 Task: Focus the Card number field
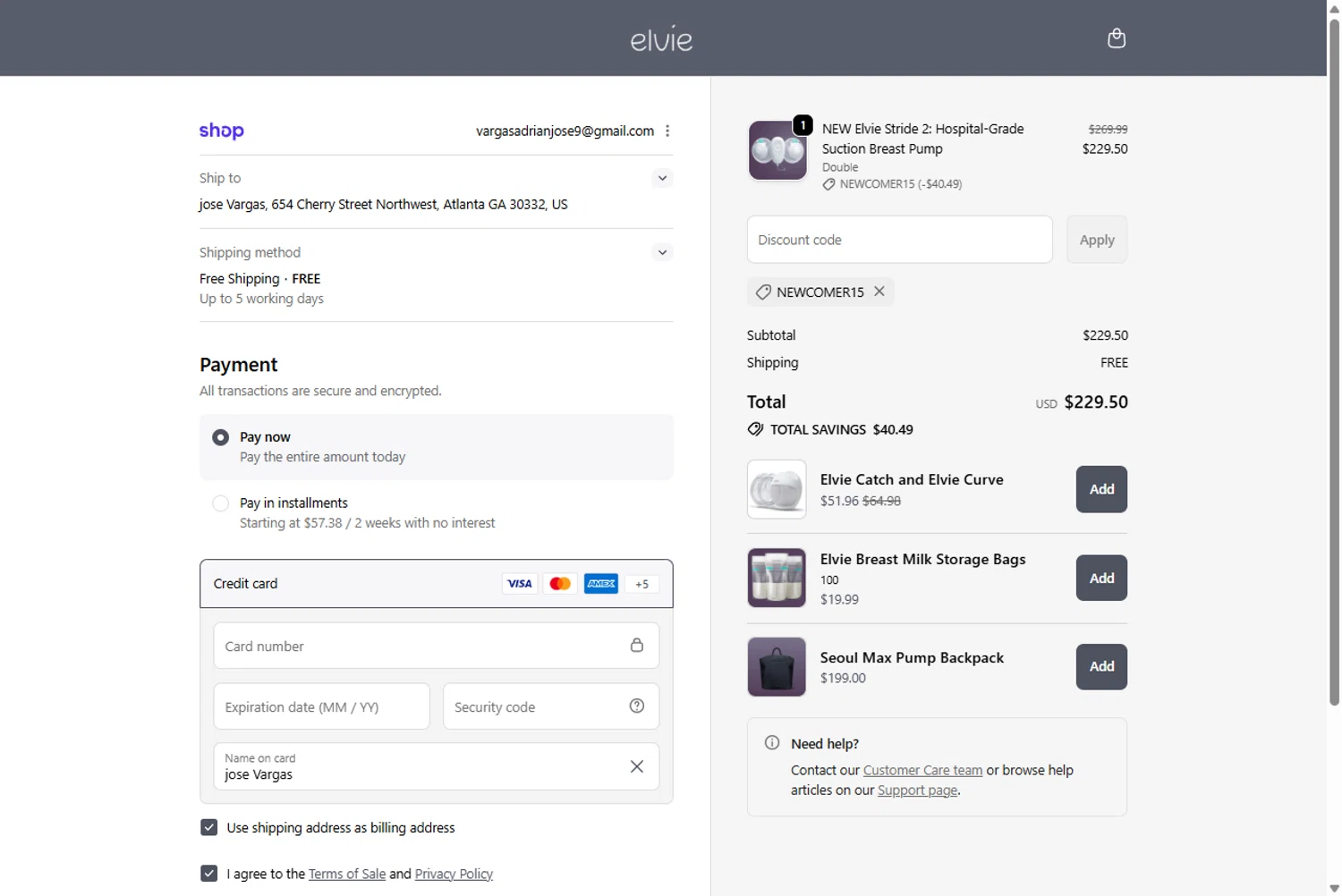pyautogui.click(x=436, y=646)
